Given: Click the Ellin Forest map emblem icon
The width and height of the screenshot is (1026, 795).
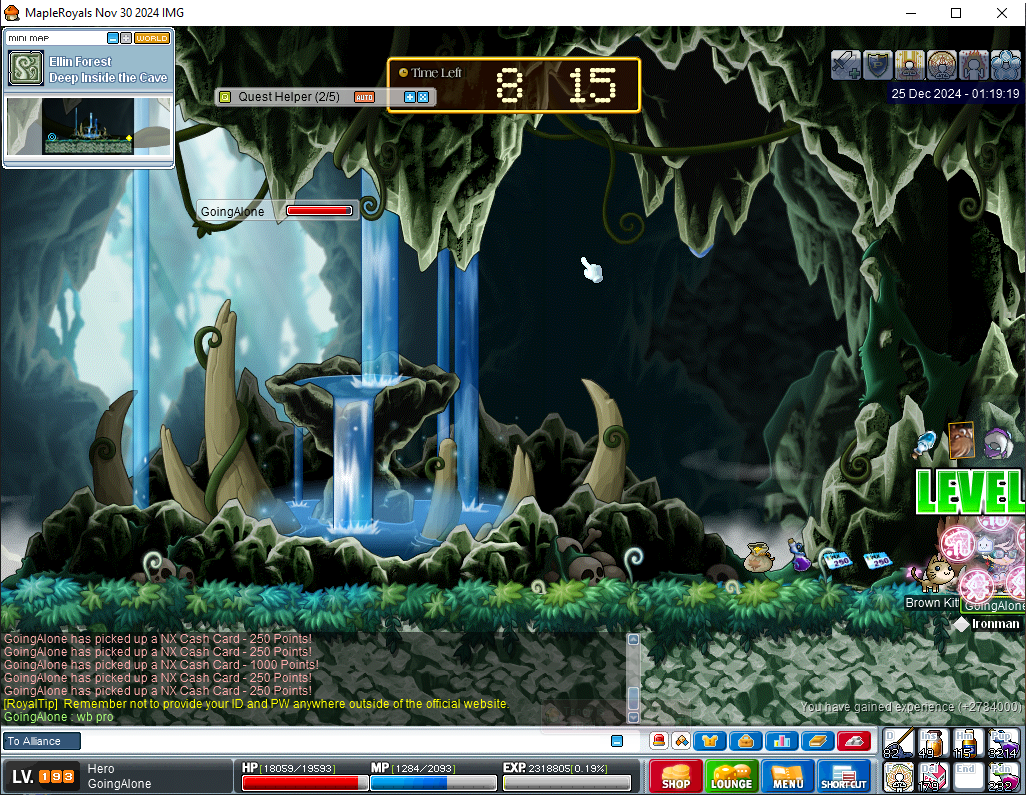Looking at the screenshot, I should (x=25, y=69).
